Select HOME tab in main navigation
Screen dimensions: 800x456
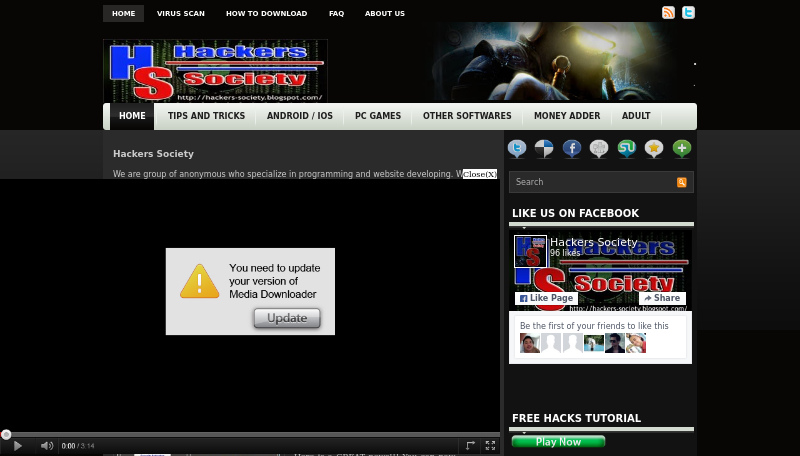click(132, 116)
